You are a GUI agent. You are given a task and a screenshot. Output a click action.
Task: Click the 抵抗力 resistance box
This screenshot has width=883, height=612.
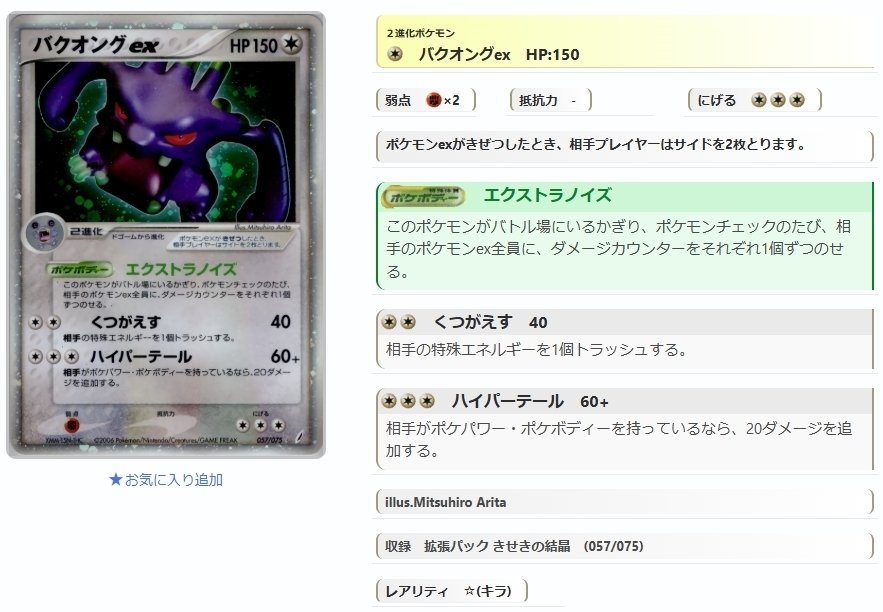click(551, 100)
